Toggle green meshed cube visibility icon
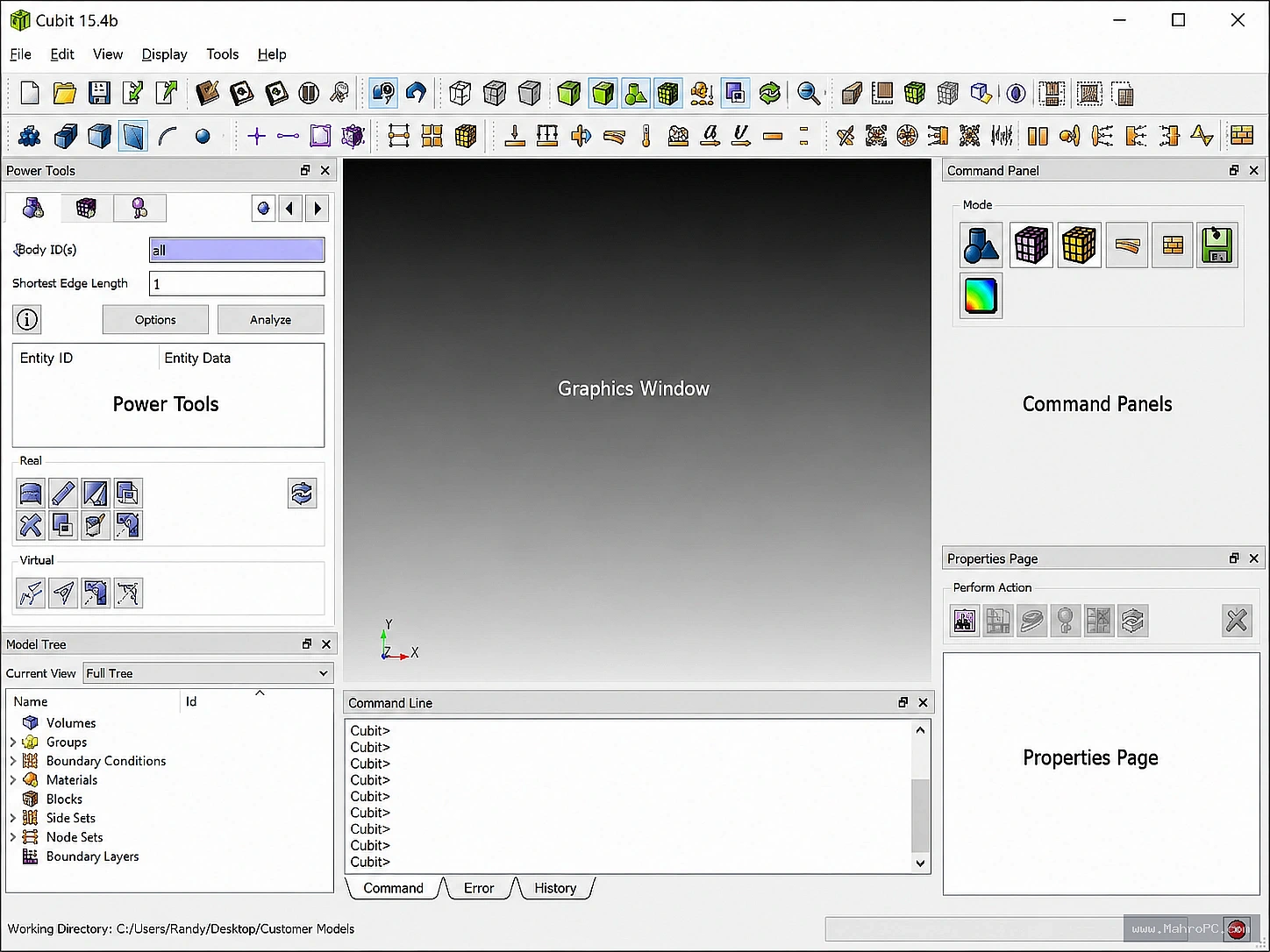The height and width of the screenshot is (952, 1270). coord(668,93)
